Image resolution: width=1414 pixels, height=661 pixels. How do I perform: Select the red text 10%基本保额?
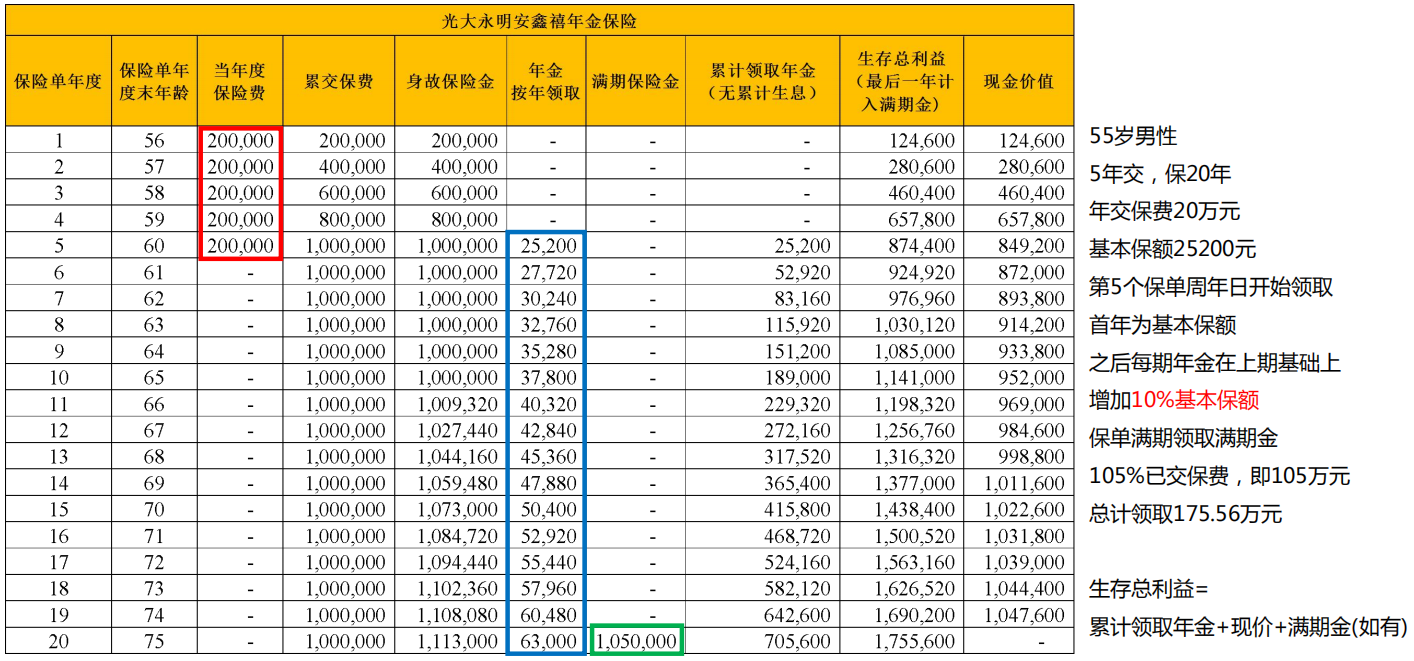pos(1195,400)
